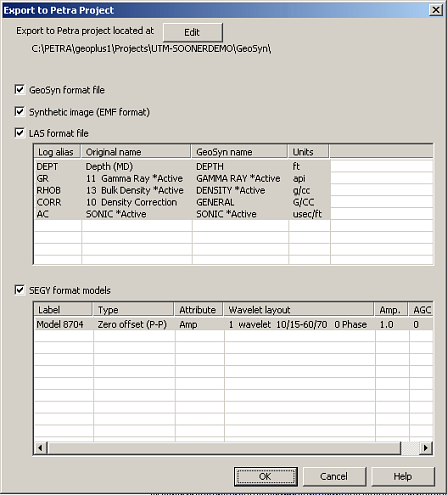Screen dimensions: 447x495
Task: Click the Cancel button
Action: 334,476
